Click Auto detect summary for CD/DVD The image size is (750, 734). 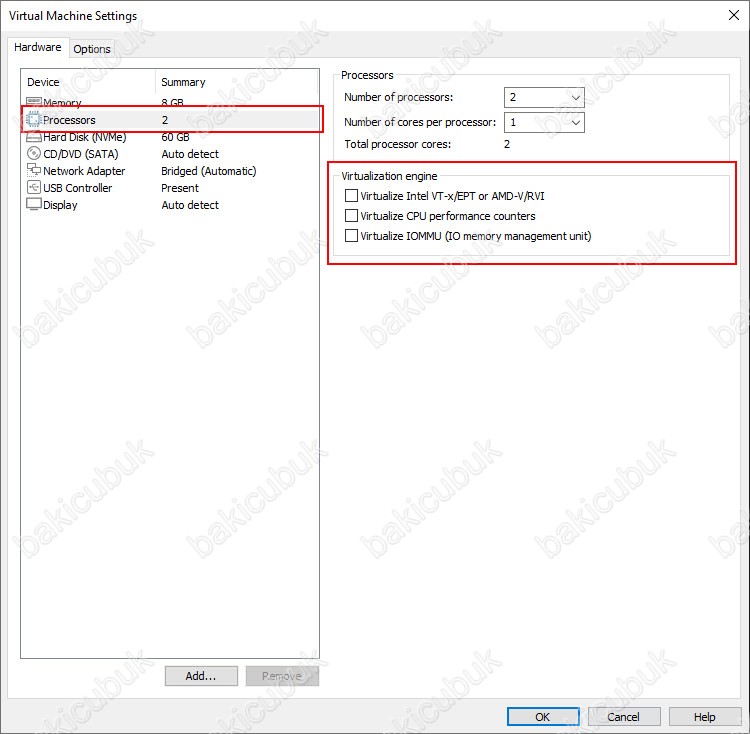tap(190, 154)
